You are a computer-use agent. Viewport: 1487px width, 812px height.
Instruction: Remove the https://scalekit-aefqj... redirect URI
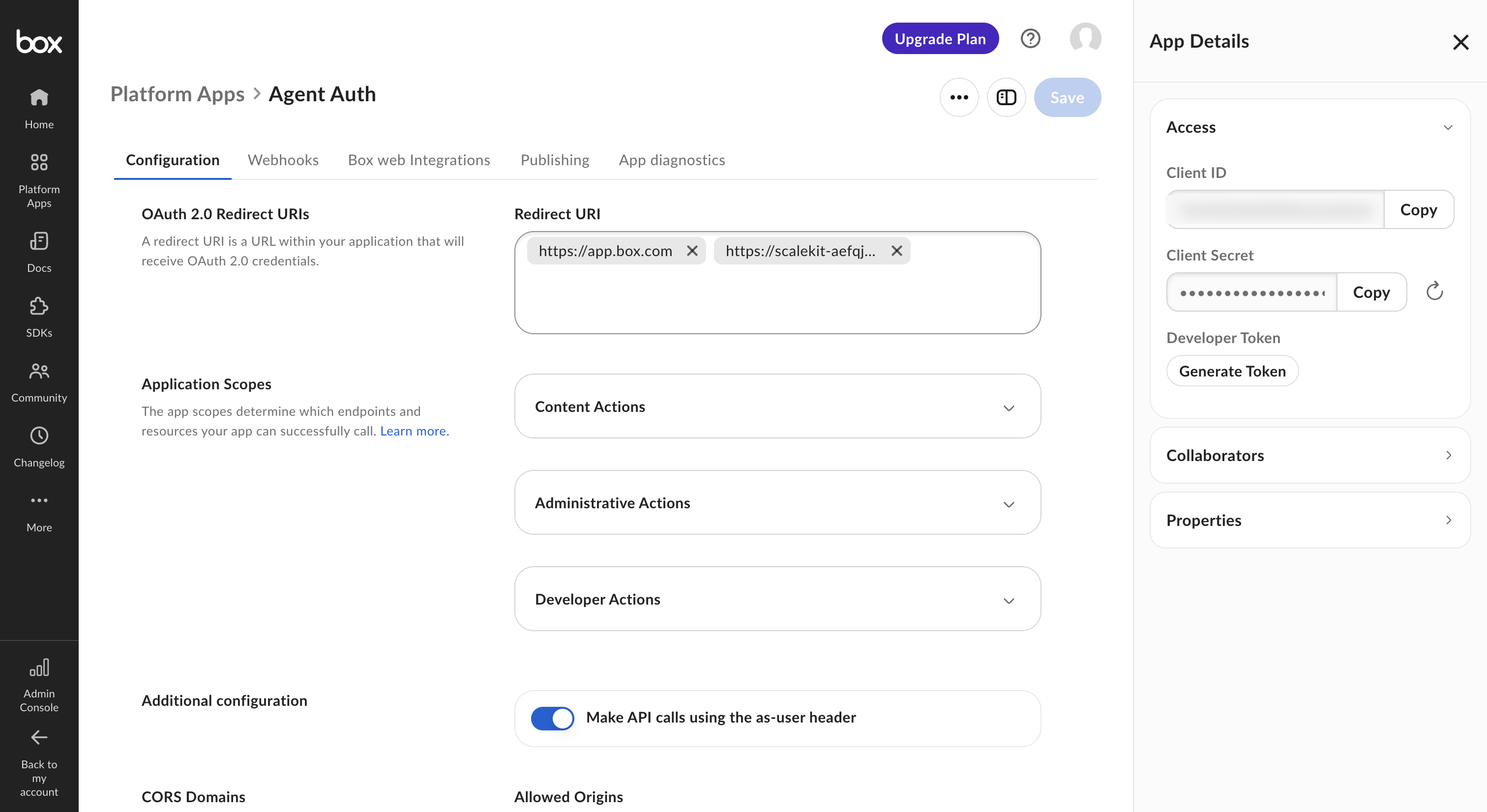point(896,251)
